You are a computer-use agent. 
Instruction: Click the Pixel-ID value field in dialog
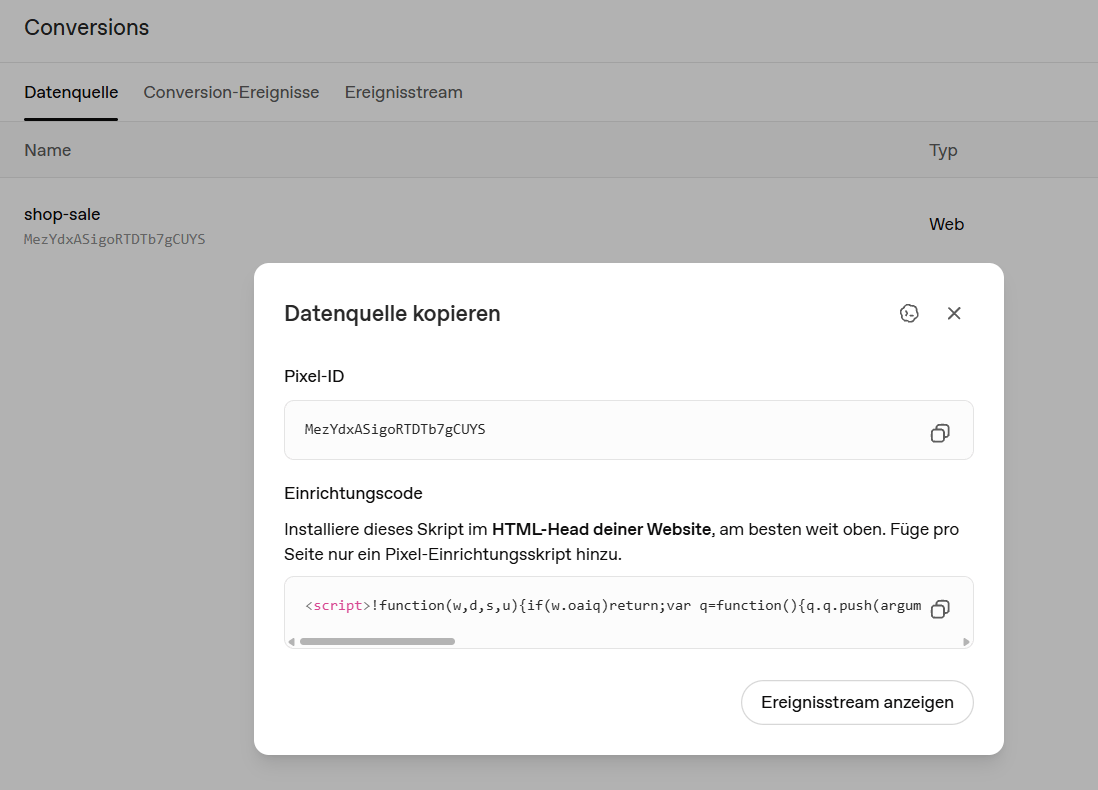pos(629,430)
